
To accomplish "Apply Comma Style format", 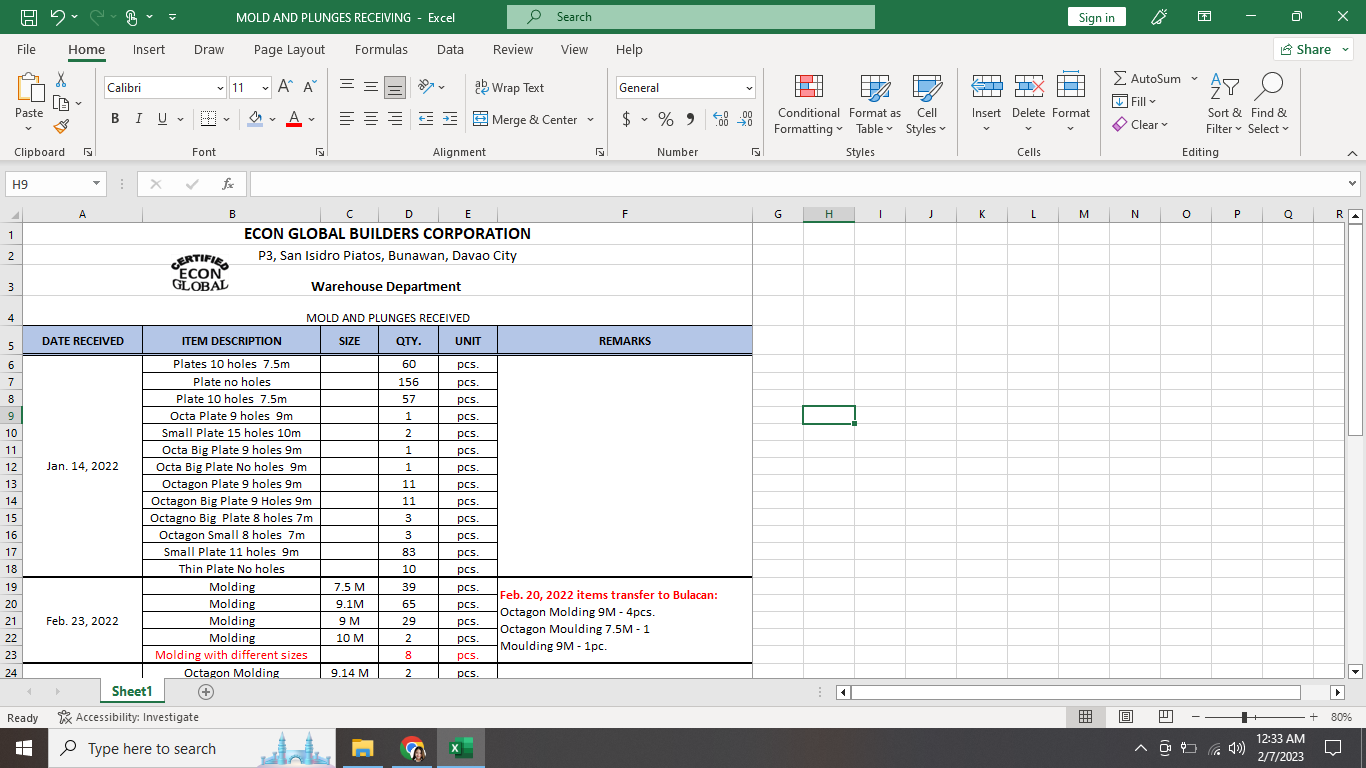I will [x=691, y=119].
